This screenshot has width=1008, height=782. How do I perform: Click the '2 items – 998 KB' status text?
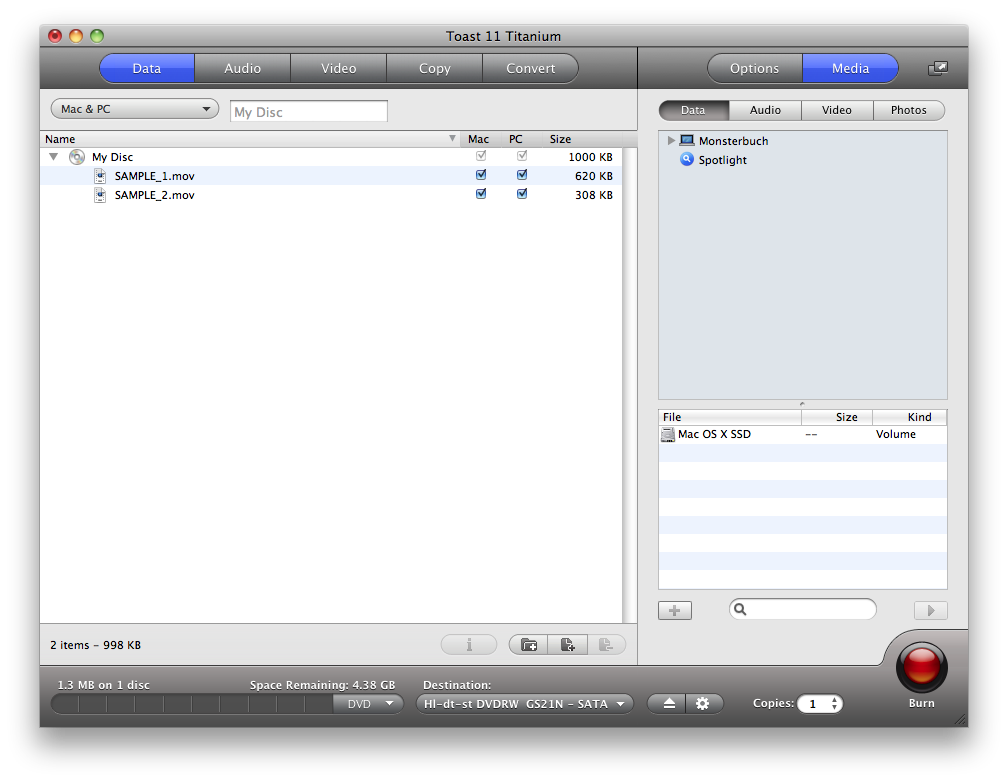pos(95,645)
